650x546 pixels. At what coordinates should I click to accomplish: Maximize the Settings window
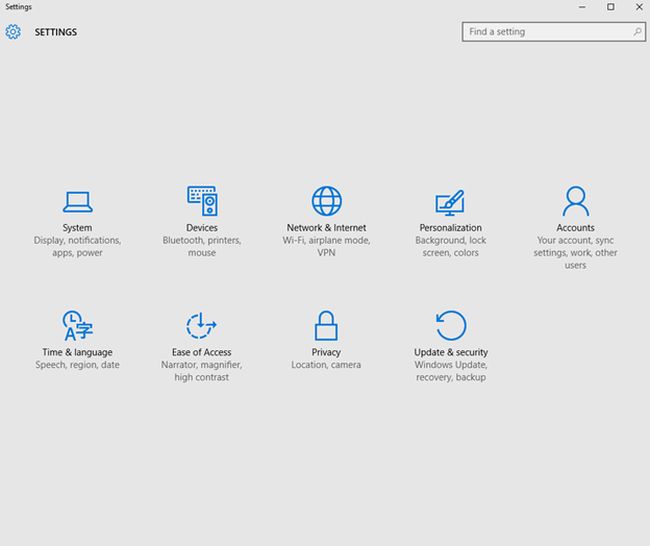[611, 7]
